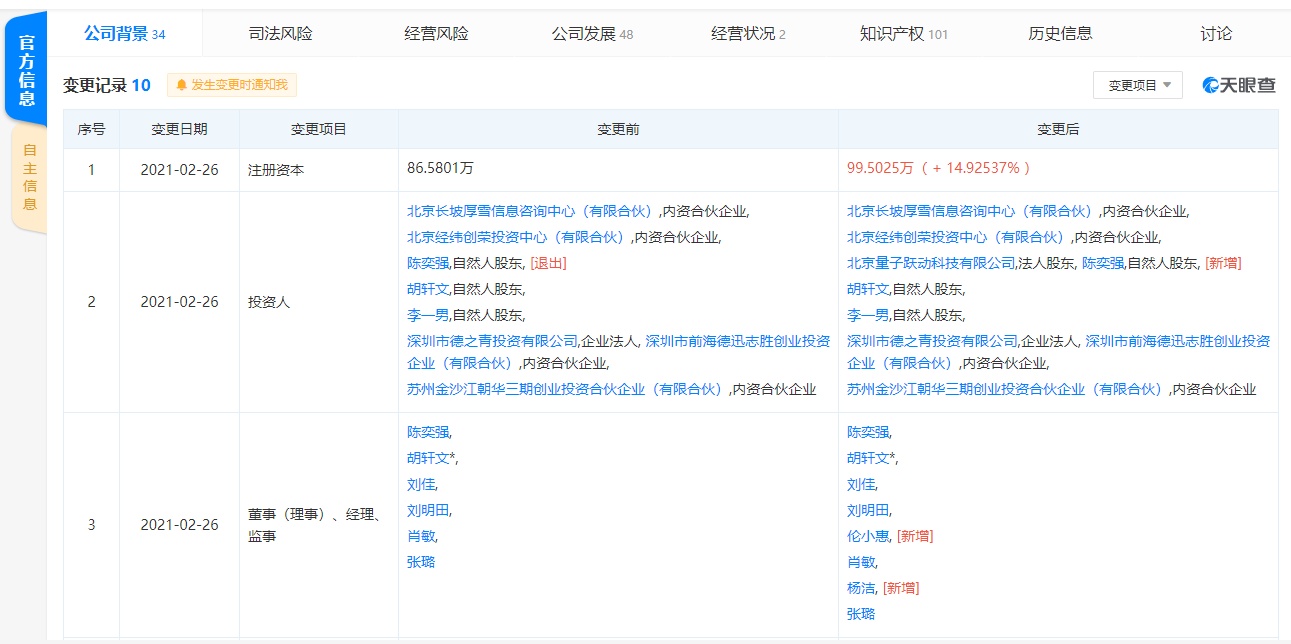Open the 历史信息 tab
Image resolution: width=1291 pixels, height=644 pixels.
pyautogui.click(x=1060, y=34)
